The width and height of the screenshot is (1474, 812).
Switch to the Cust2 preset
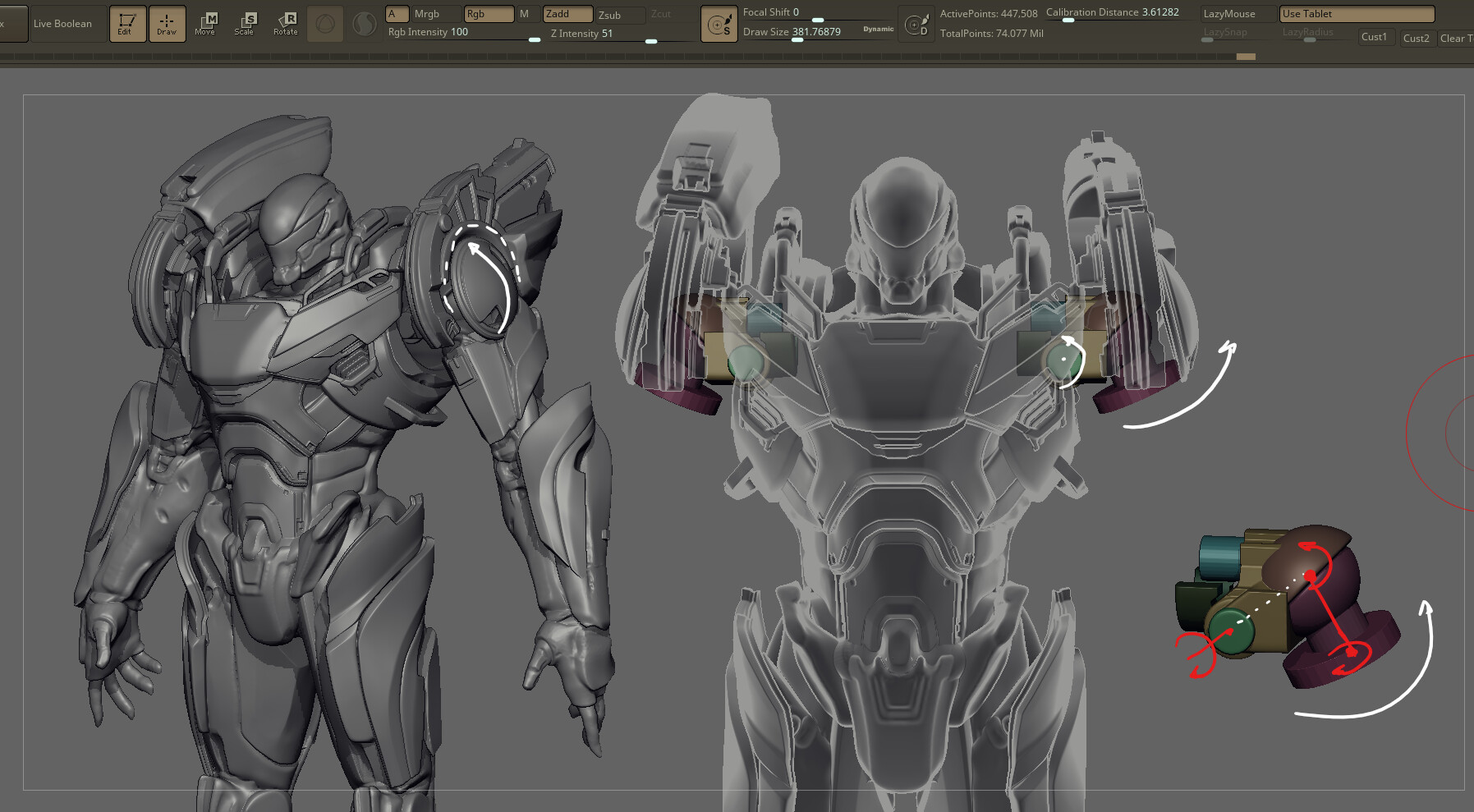click(1417, 38)
